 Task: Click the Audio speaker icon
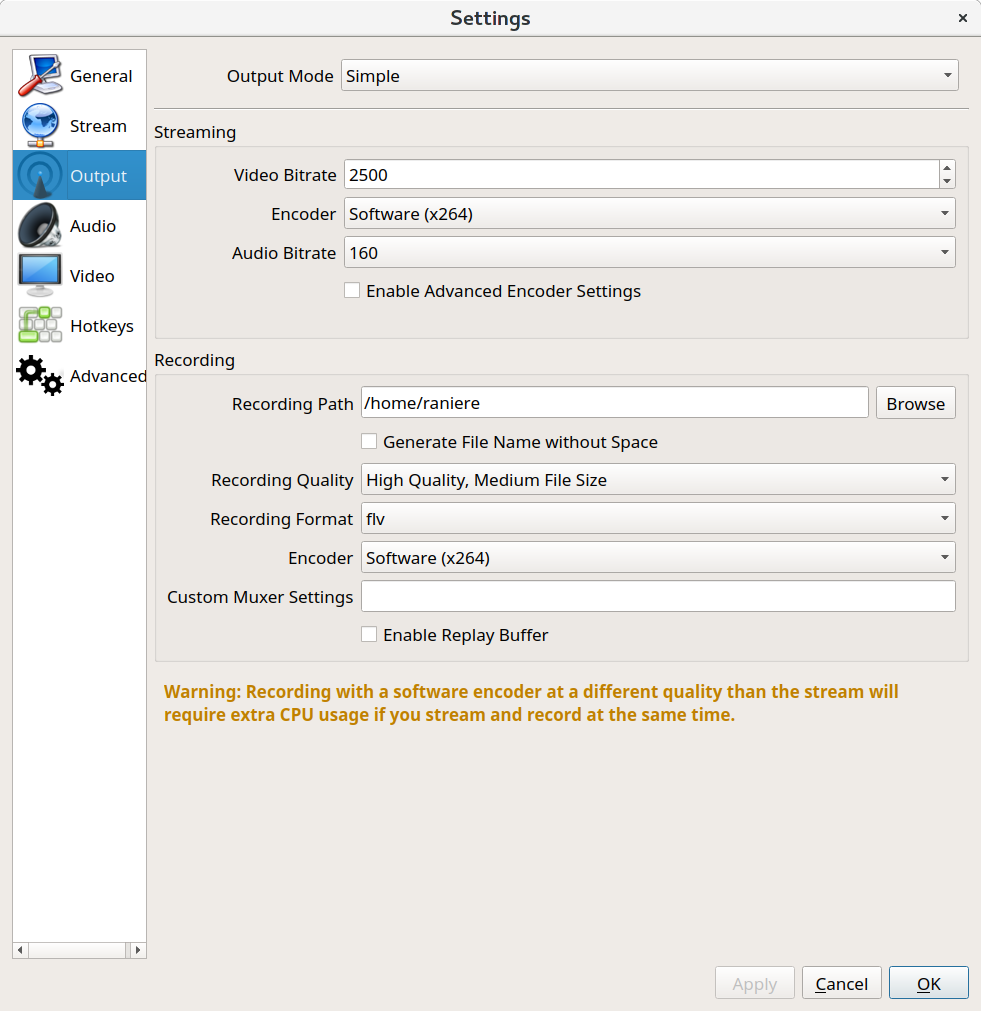(40, 226)
